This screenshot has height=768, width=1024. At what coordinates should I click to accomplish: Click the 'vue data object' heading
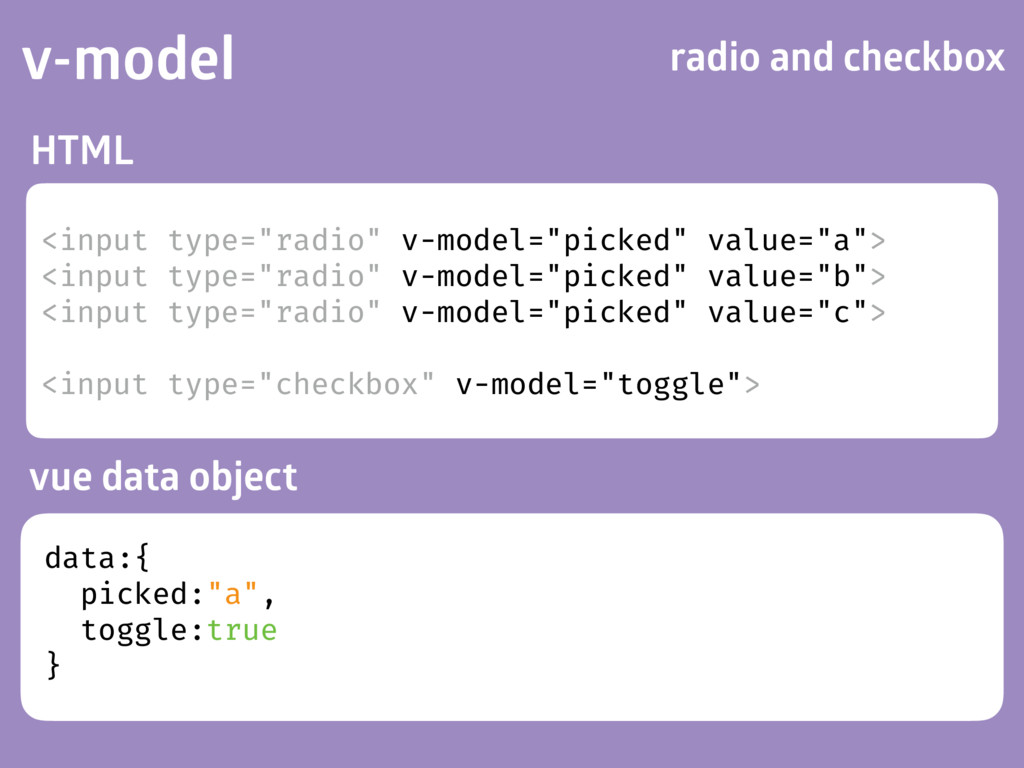[x=163, y=477]
